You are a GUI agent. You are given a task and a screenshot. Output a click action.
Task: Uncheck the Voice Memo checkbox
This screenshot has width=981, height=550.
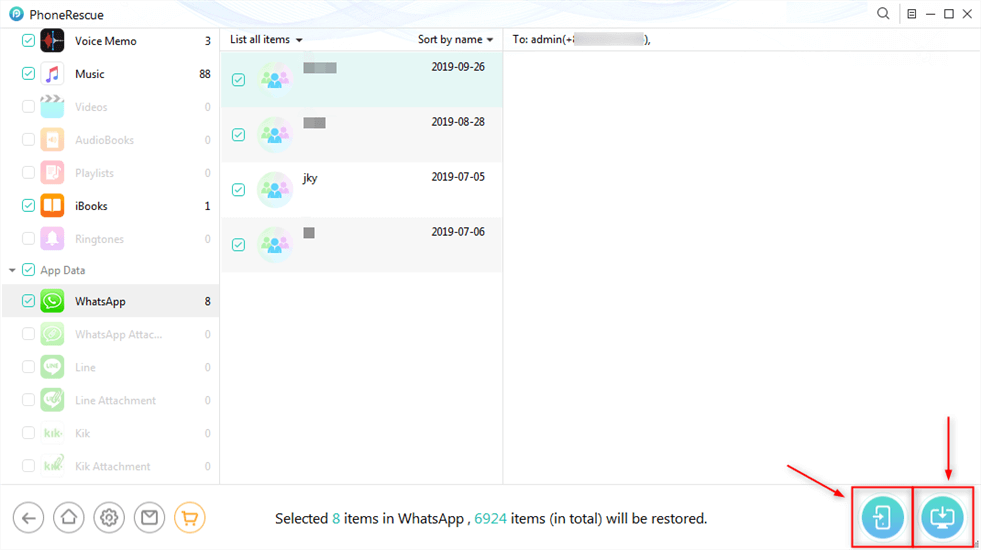(28, 41)
